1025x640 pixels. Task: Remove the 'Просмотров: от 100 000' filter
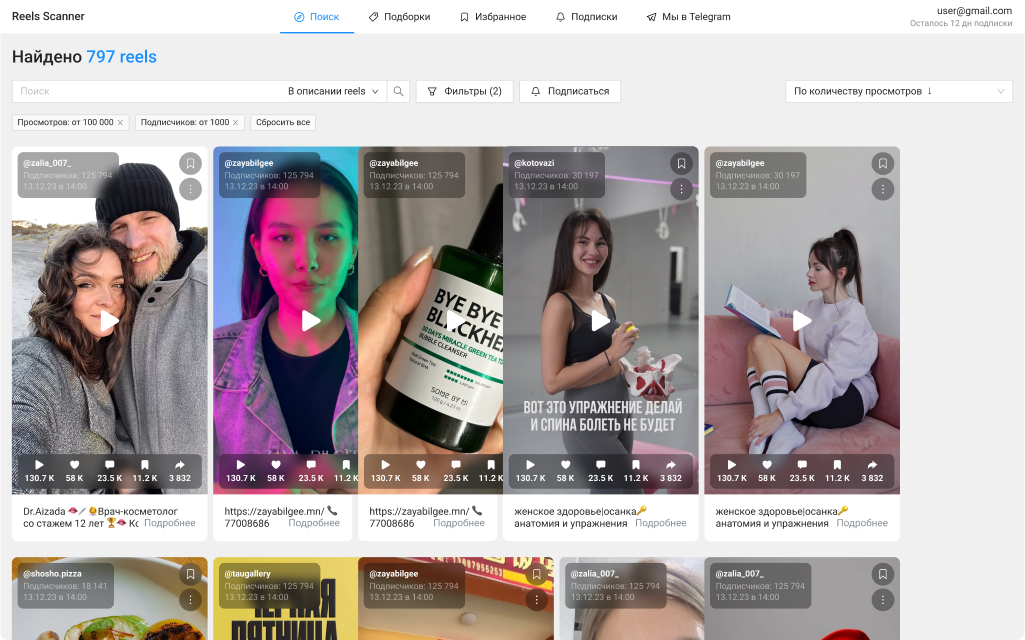click(121, 122)
